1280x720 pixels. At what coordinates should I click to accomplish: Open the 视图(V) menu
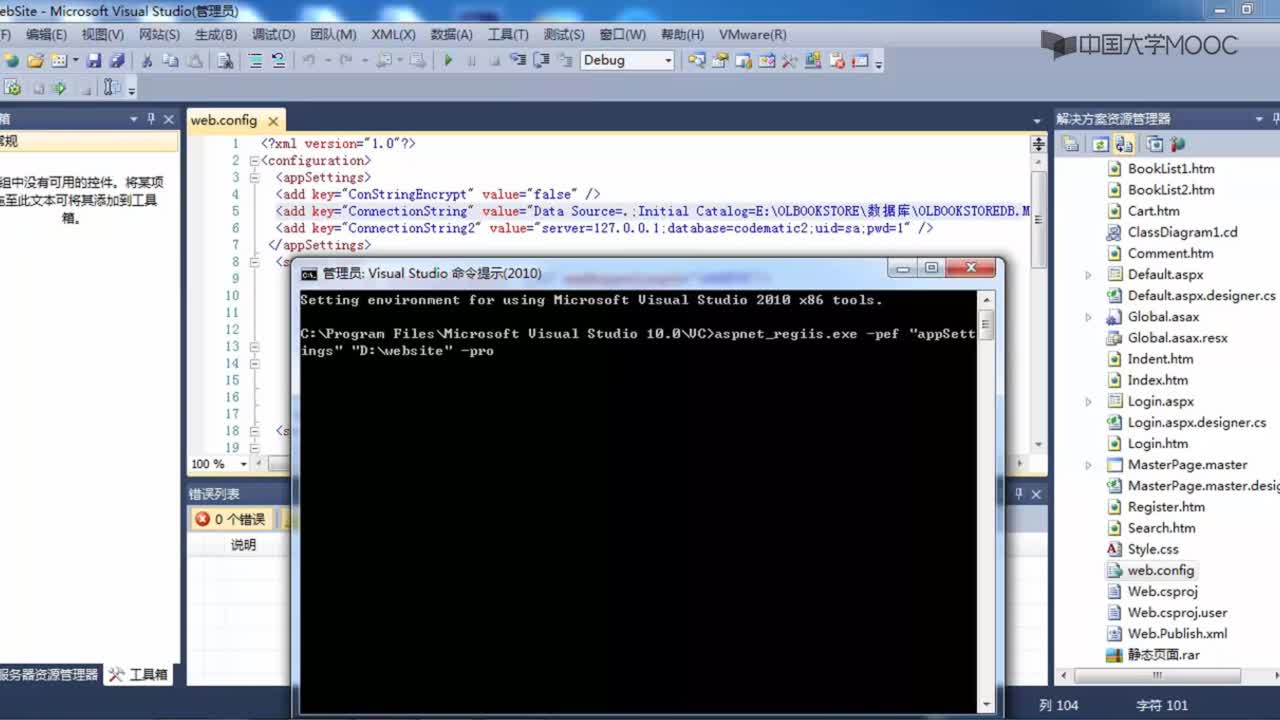[x=103, y=34]
